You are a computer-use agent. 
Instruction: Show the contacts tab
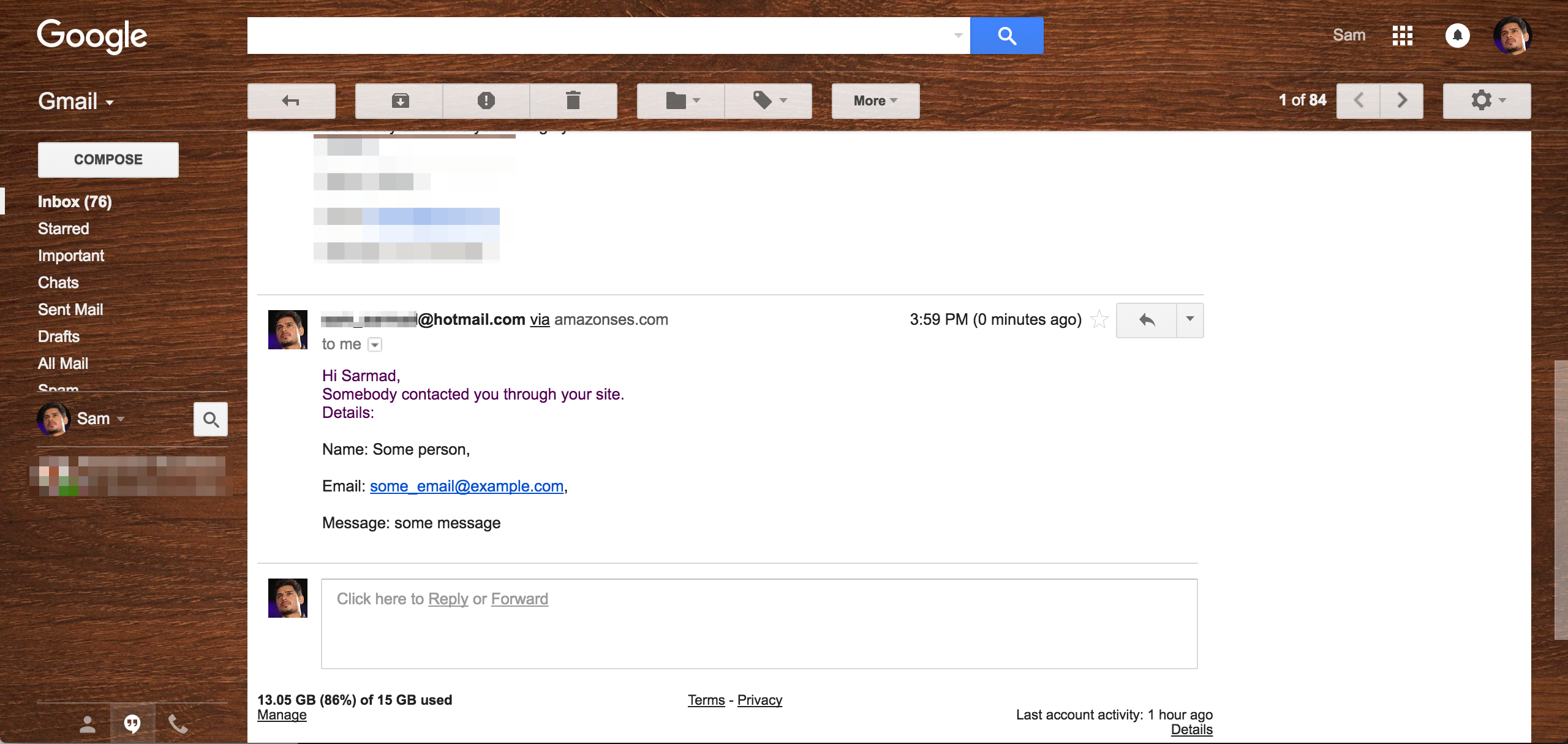pos(88,724)
